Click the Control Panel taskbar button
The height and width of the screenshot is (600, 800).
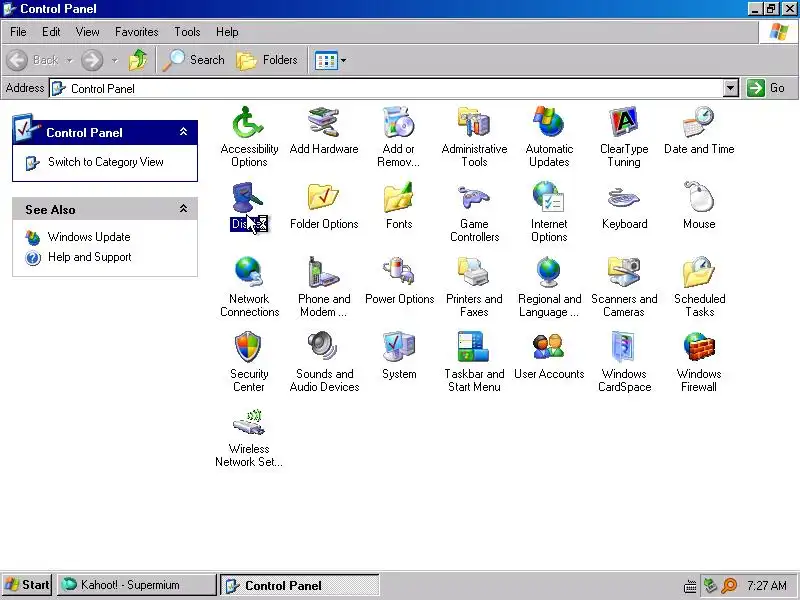300,585
